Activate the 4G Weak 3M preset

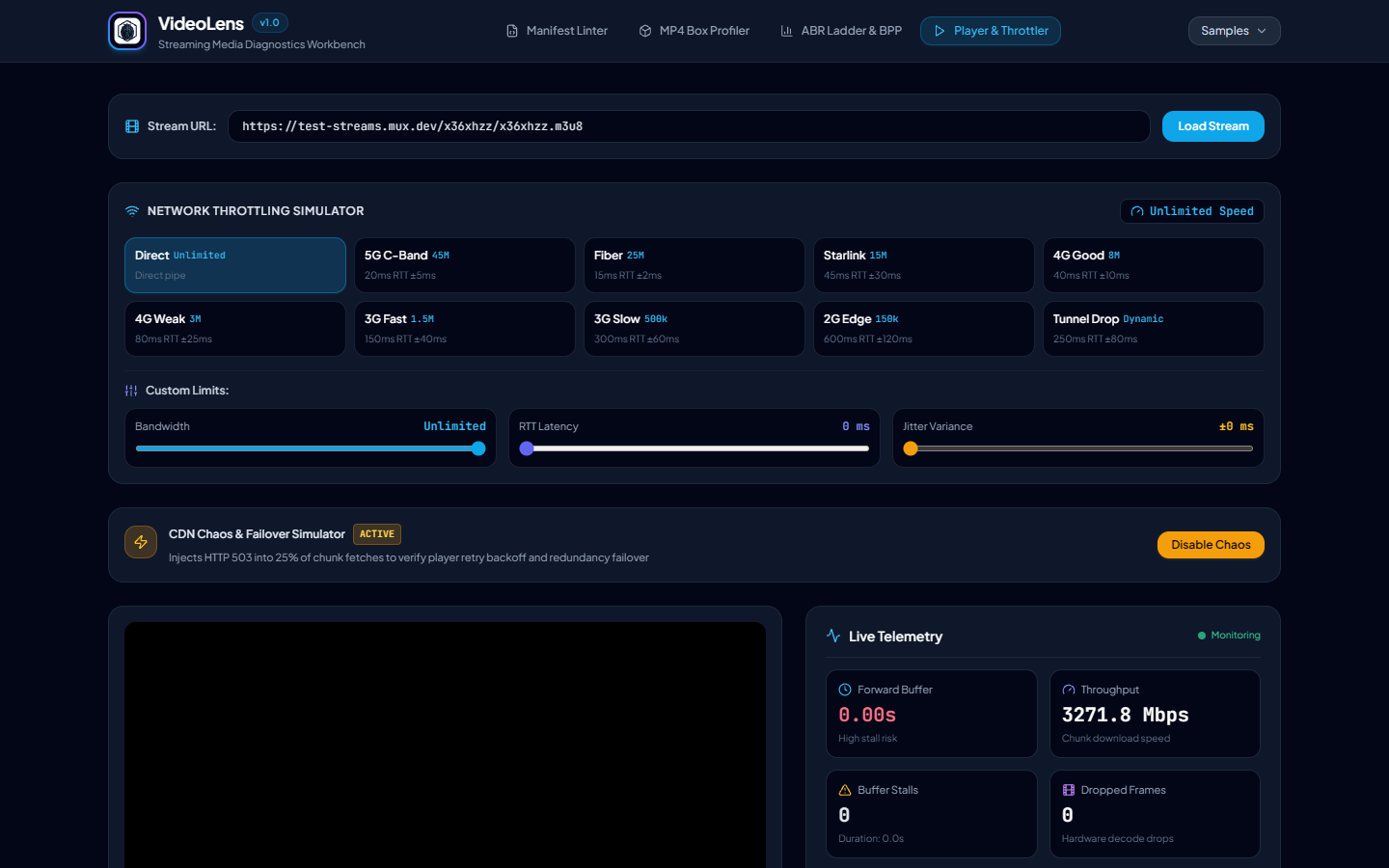tap(235, 329)
